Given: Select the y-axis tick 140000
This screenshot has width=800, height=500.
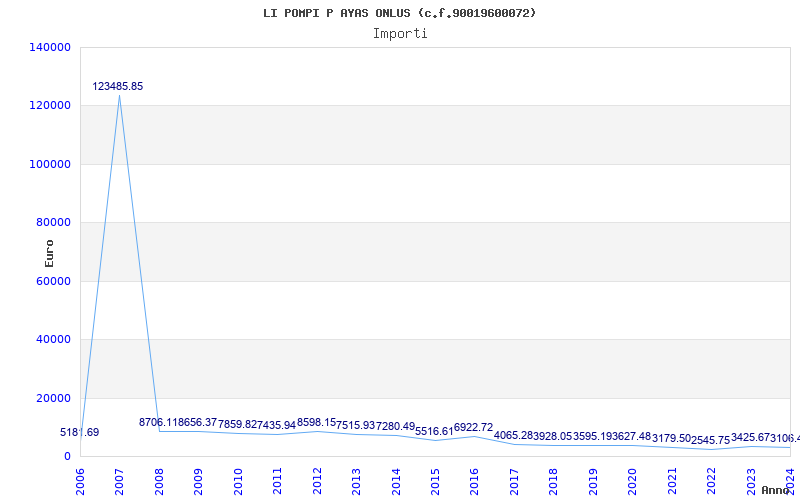Looking at the screenshot, I should (50, 47).
